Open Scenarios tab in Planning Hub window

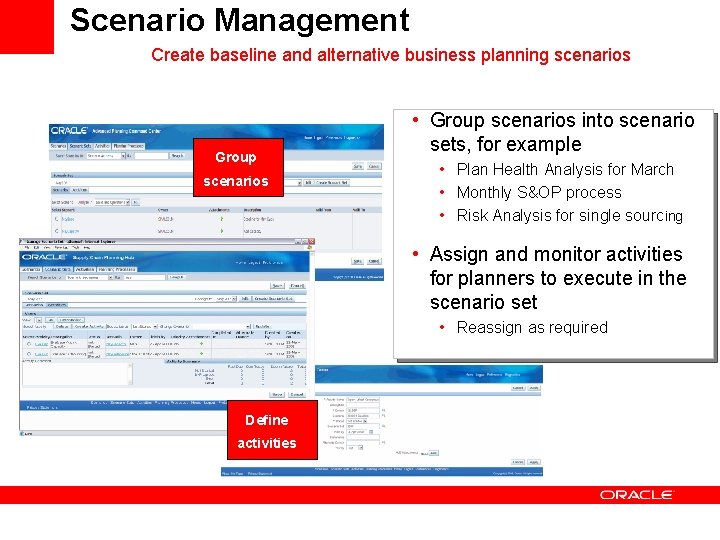[x=32, y=269]
